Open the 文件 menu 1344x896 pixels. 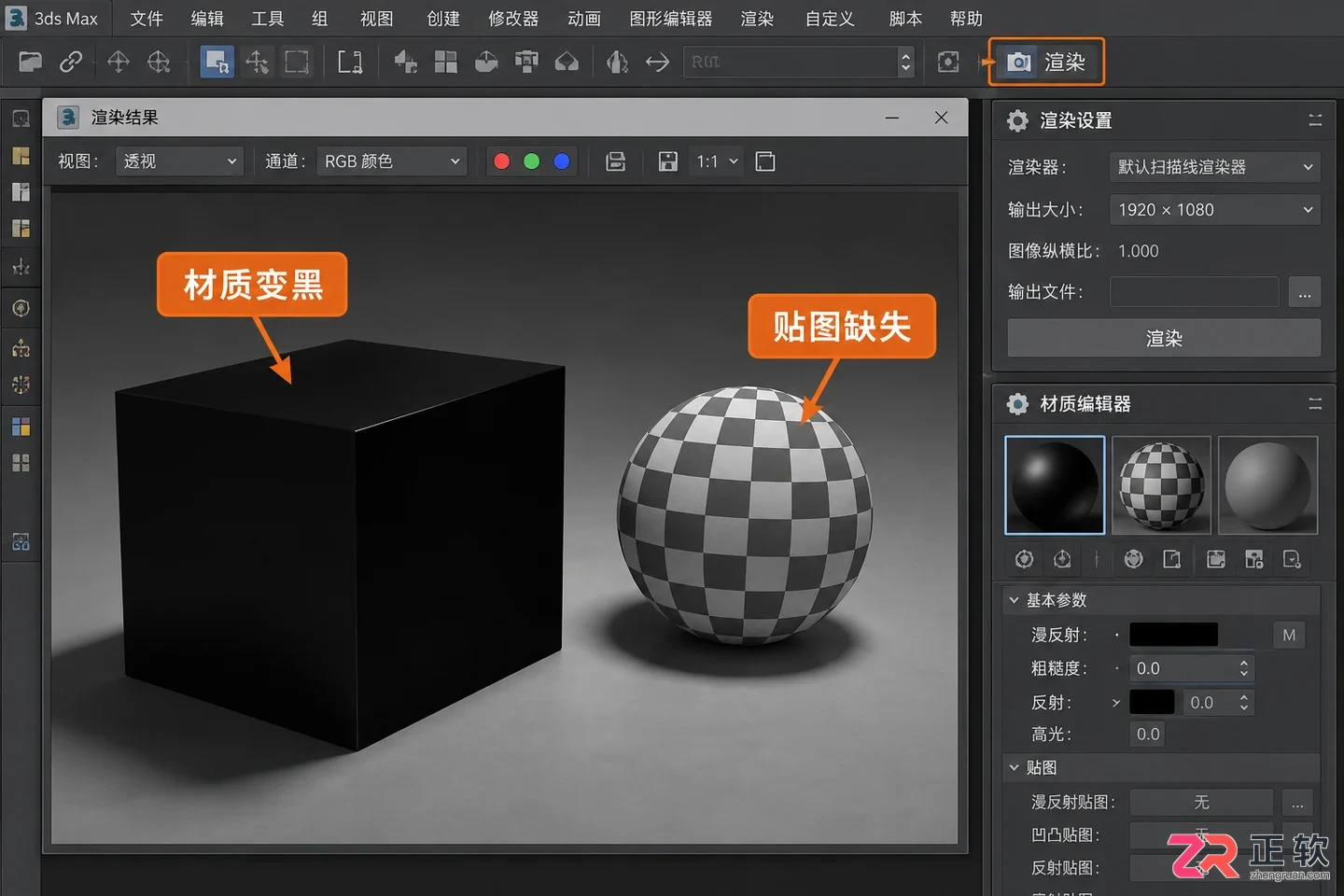point(147,19)
